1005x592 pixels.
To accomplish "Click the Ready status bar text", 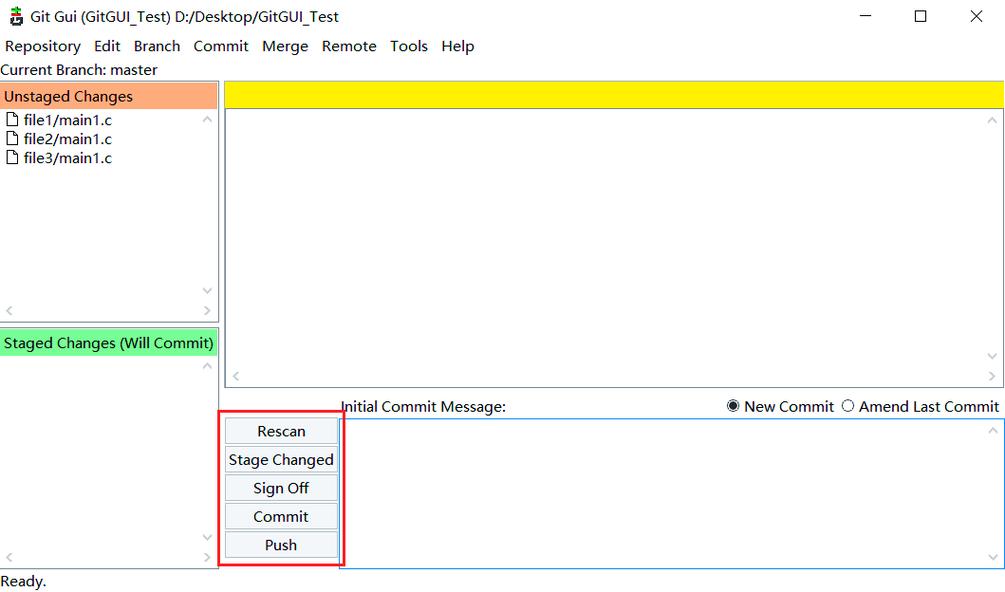I will click(23, 582).
